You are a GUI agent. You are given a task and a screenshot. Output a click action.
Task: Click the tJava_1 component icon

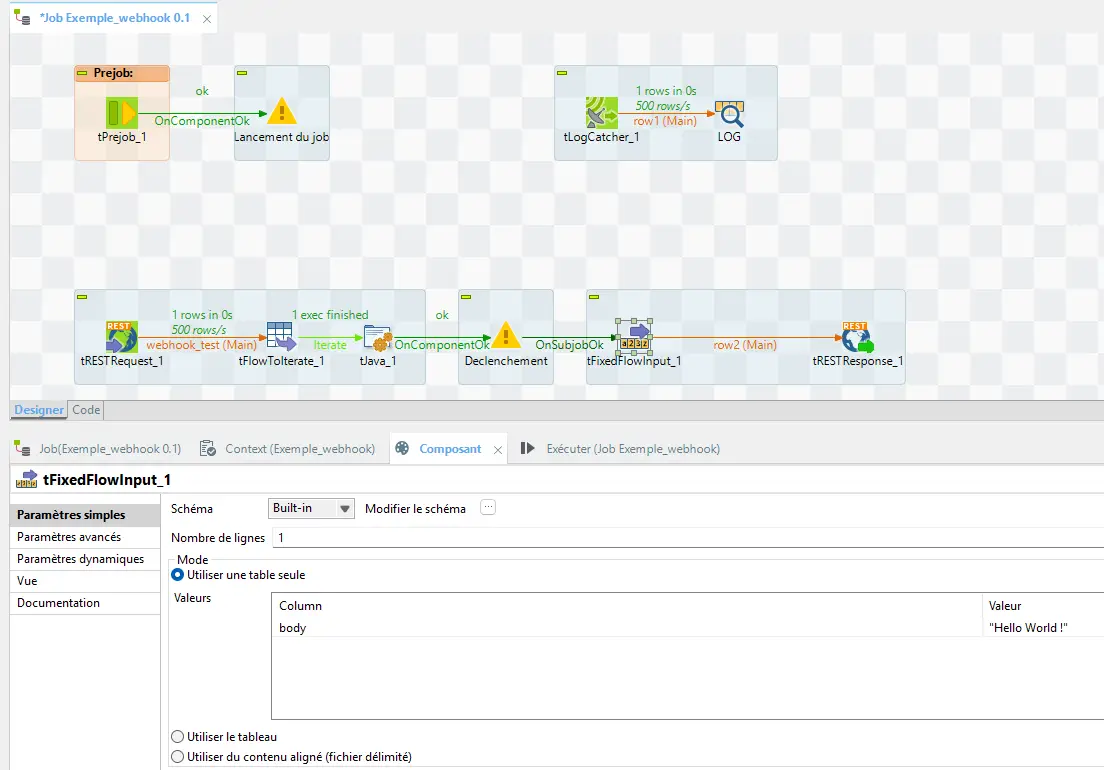(x=377, y=337)
